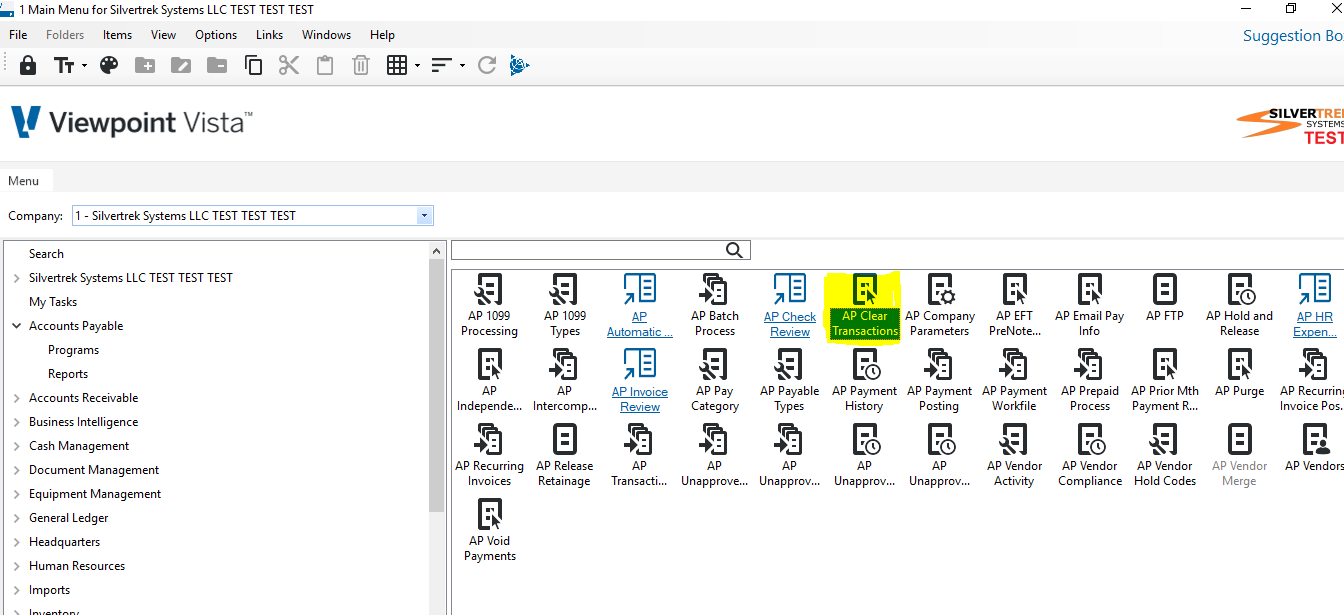Open the AP HR Expense link
This screenshot has width=1344, height=615.
[x=1314, y=305]
